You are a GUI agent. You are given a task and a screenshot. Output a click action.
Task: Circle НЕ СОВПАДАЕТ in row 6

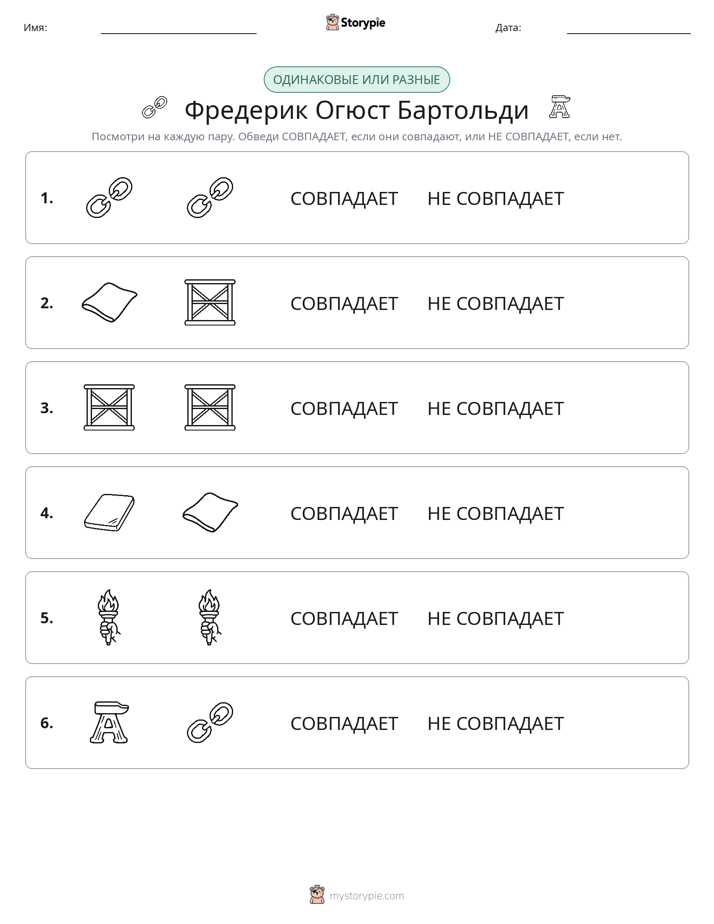tap(495, 723)
